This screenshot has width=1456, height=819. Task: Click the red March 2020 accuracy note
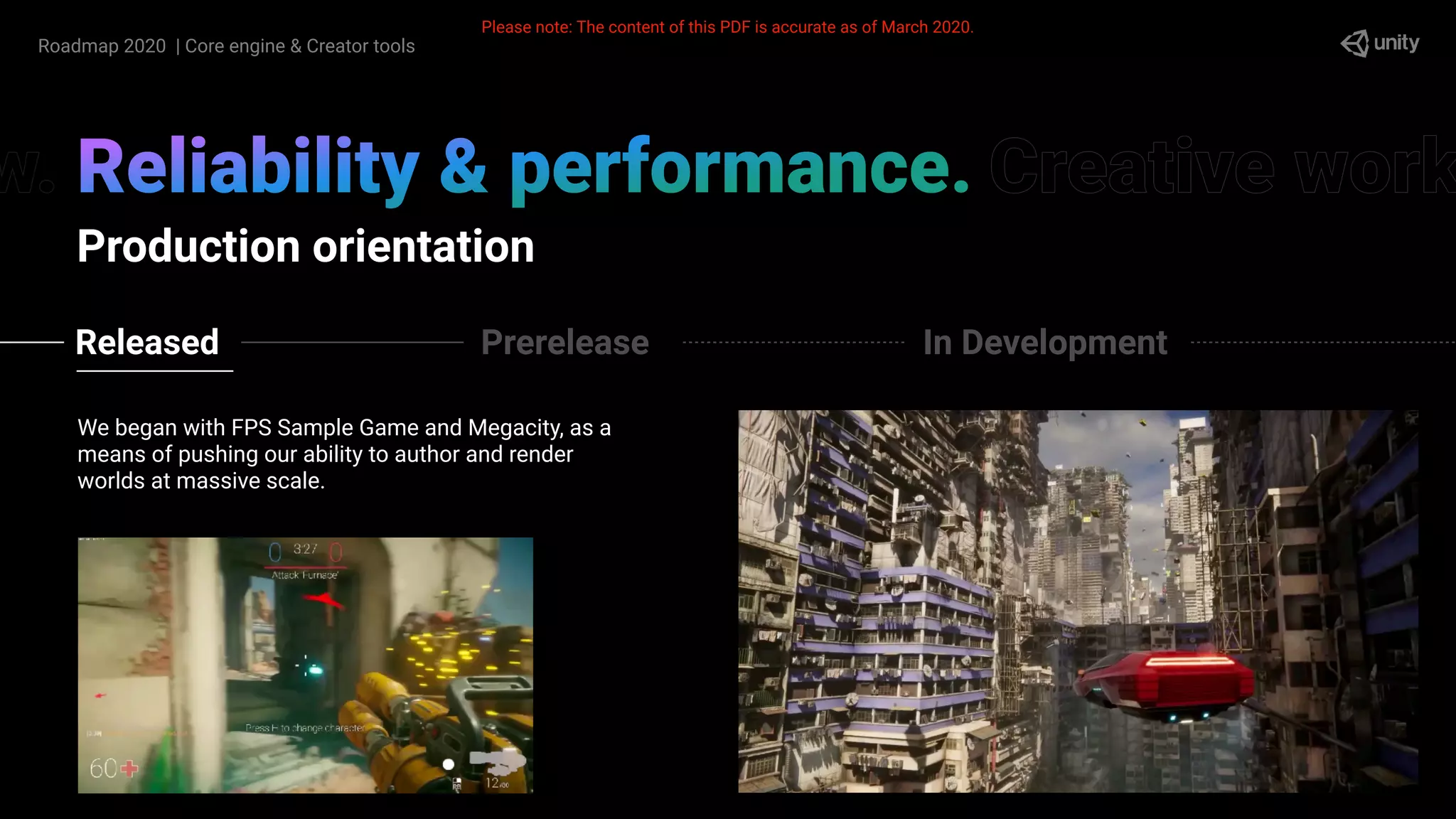727,27
